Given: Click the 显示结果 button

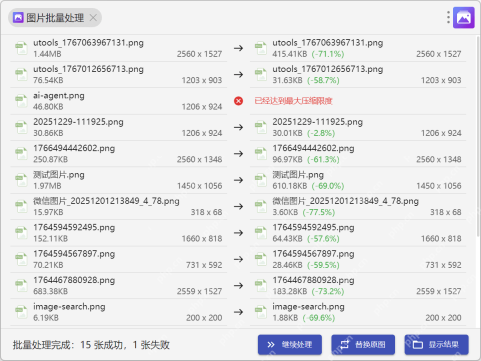Looking at the screenshot, I should pyautogui.click(x=437, y=344).
